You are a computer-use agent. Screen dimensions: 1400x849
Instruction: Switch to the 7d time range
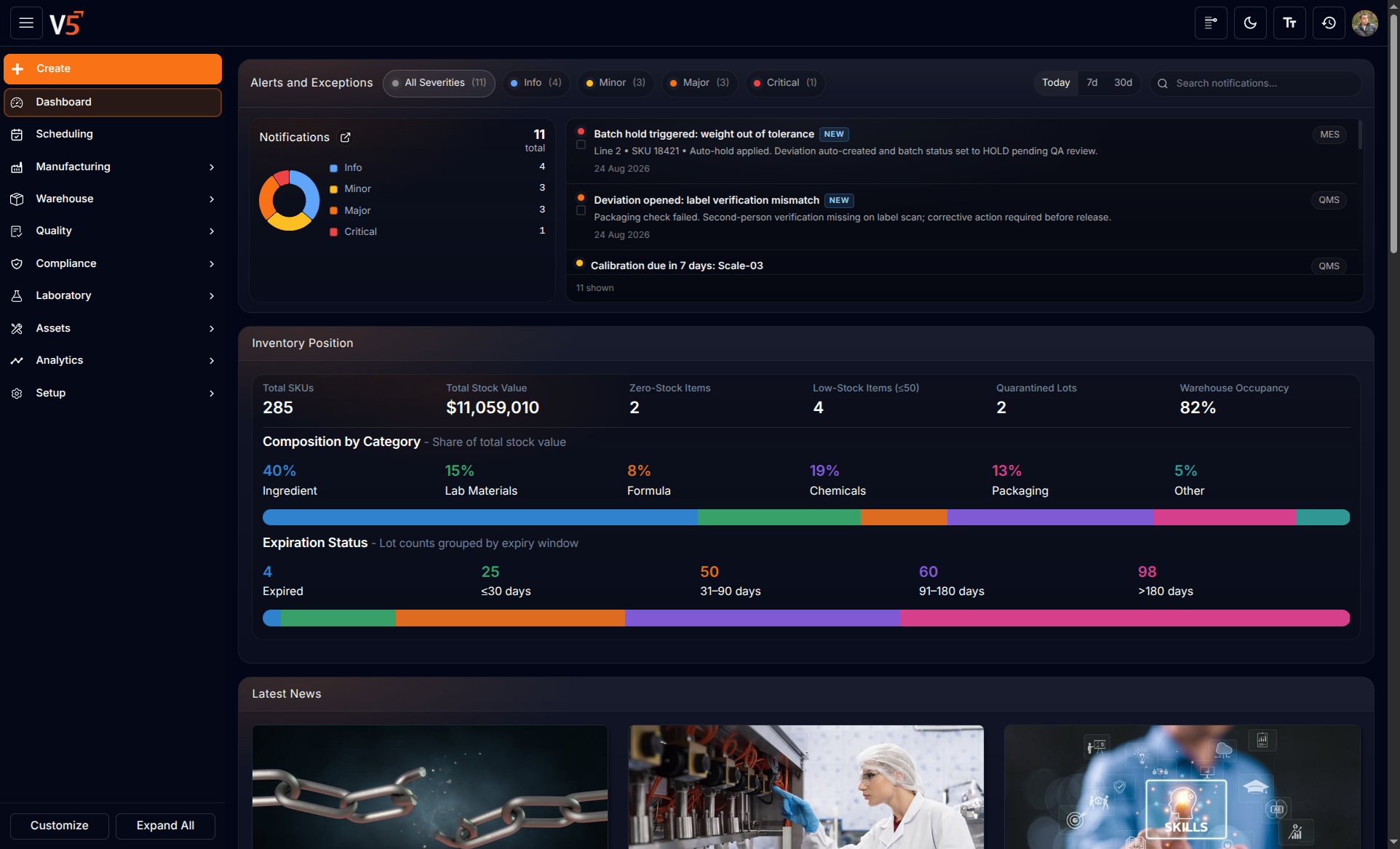1092,83
